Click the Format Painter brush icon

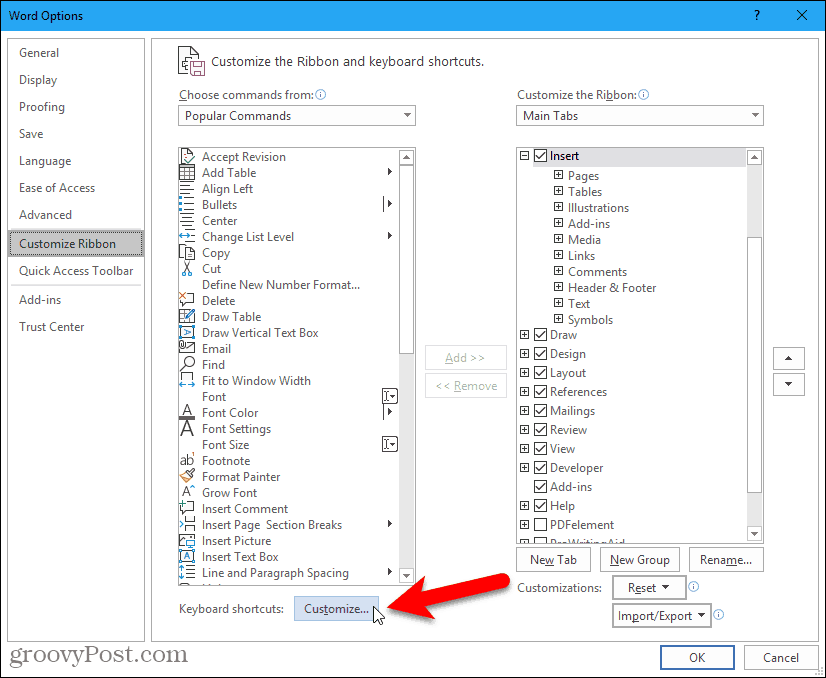[x=187, y=476]
